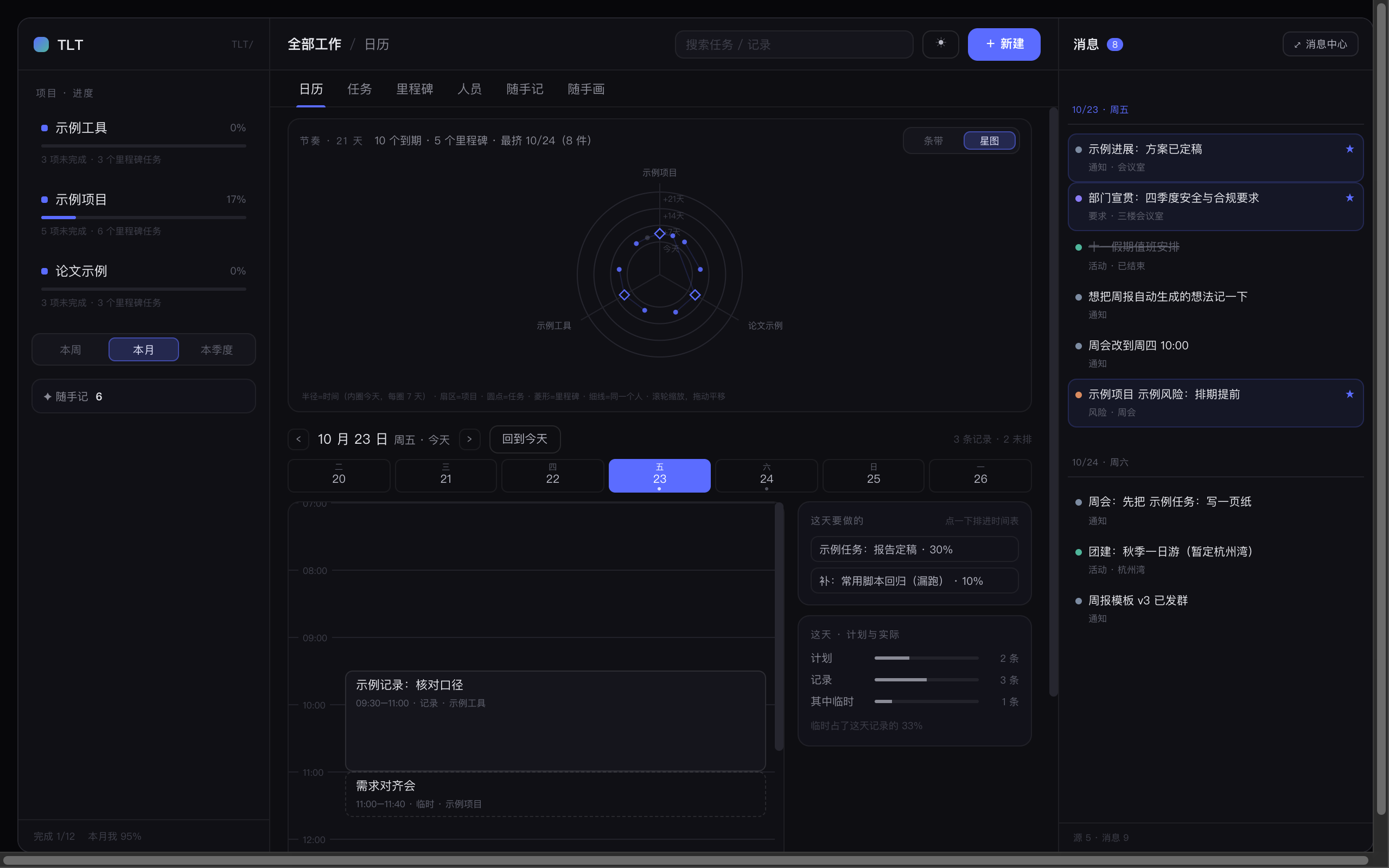Click the star on 部门宣贯 message
The height and width of the screenshot is (868, 1389).
pyautogui.click(x=1349, y=197)
